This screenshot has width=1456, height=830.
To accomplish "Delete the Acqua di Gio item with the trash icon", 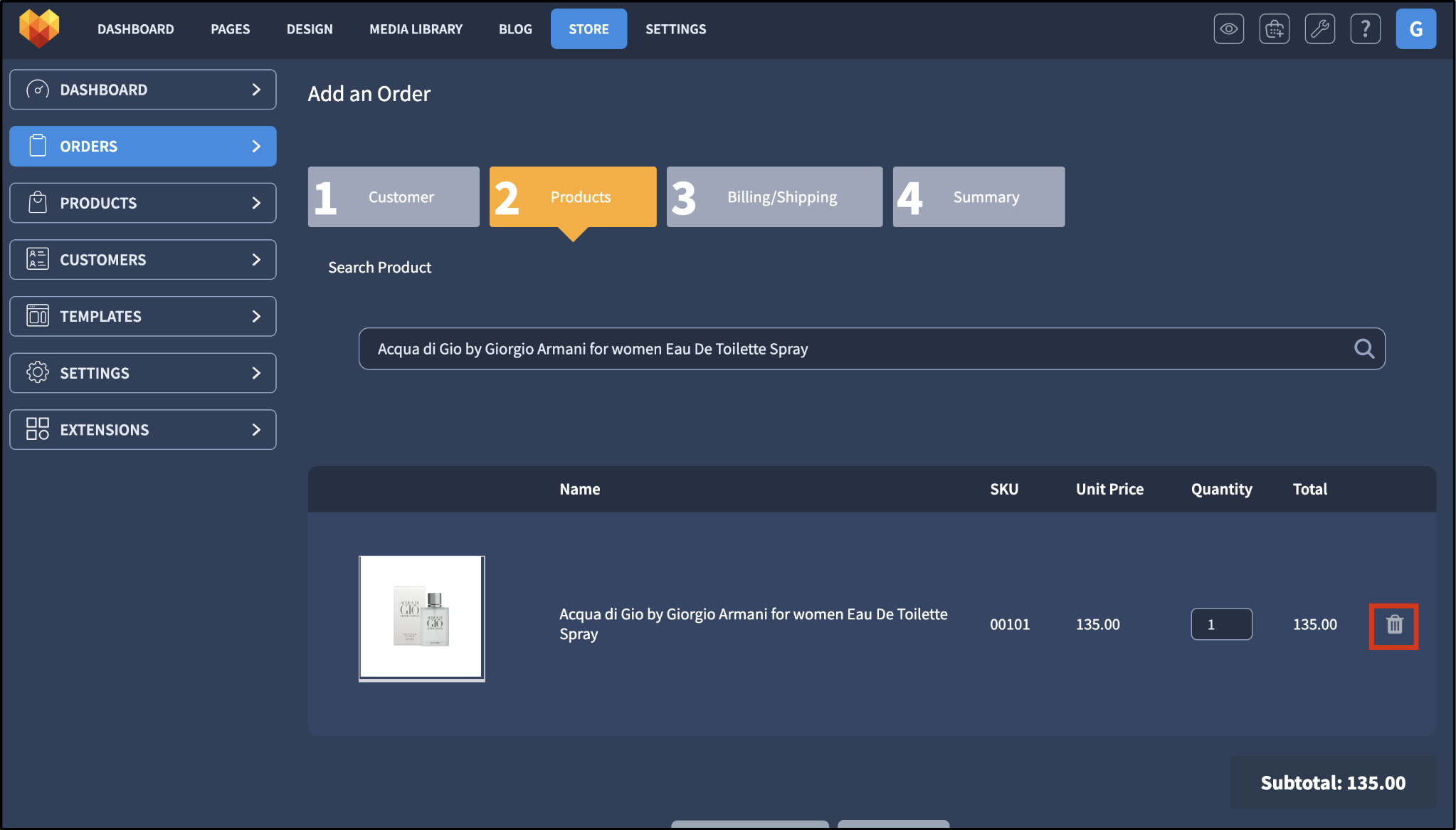I will [x=1394, y=625].
